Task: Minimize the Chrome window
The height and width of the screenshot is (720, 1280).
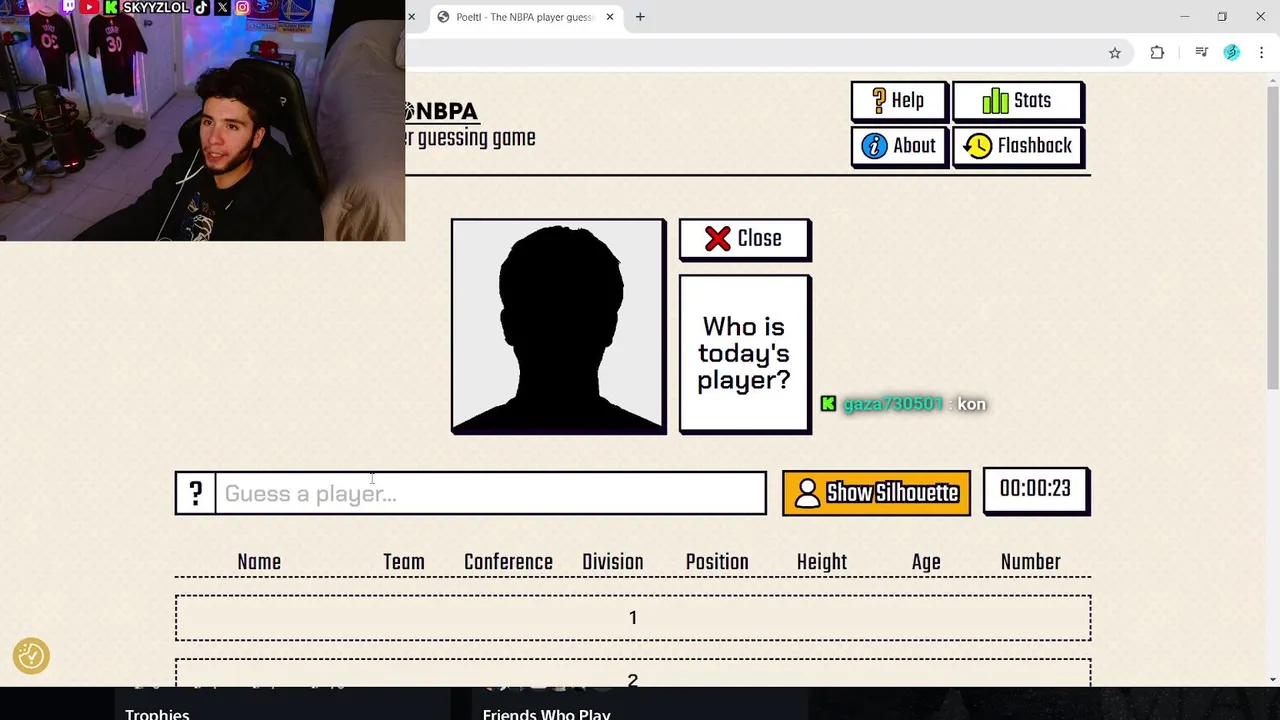Action: (x=1184, y=17)
